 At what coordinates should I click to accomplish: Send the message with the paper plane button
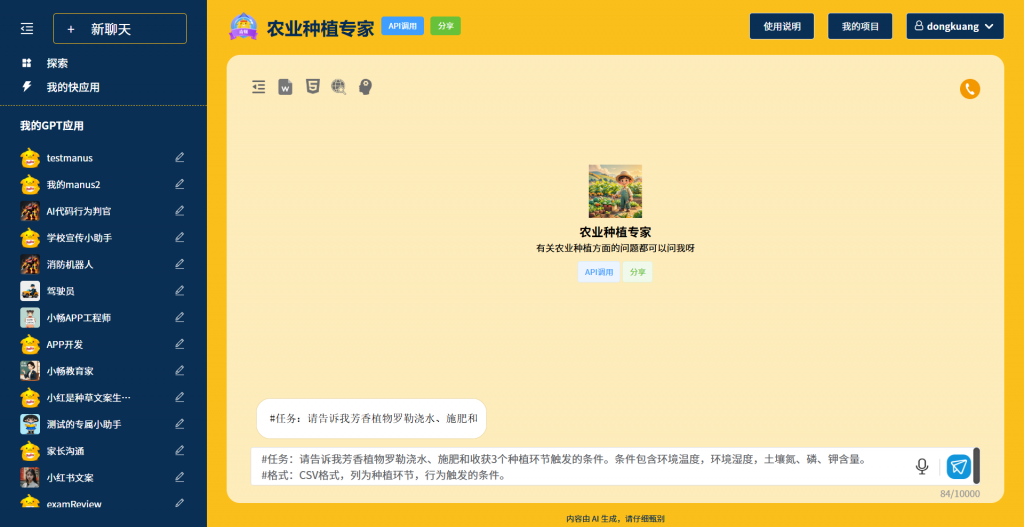click(958, 466)
